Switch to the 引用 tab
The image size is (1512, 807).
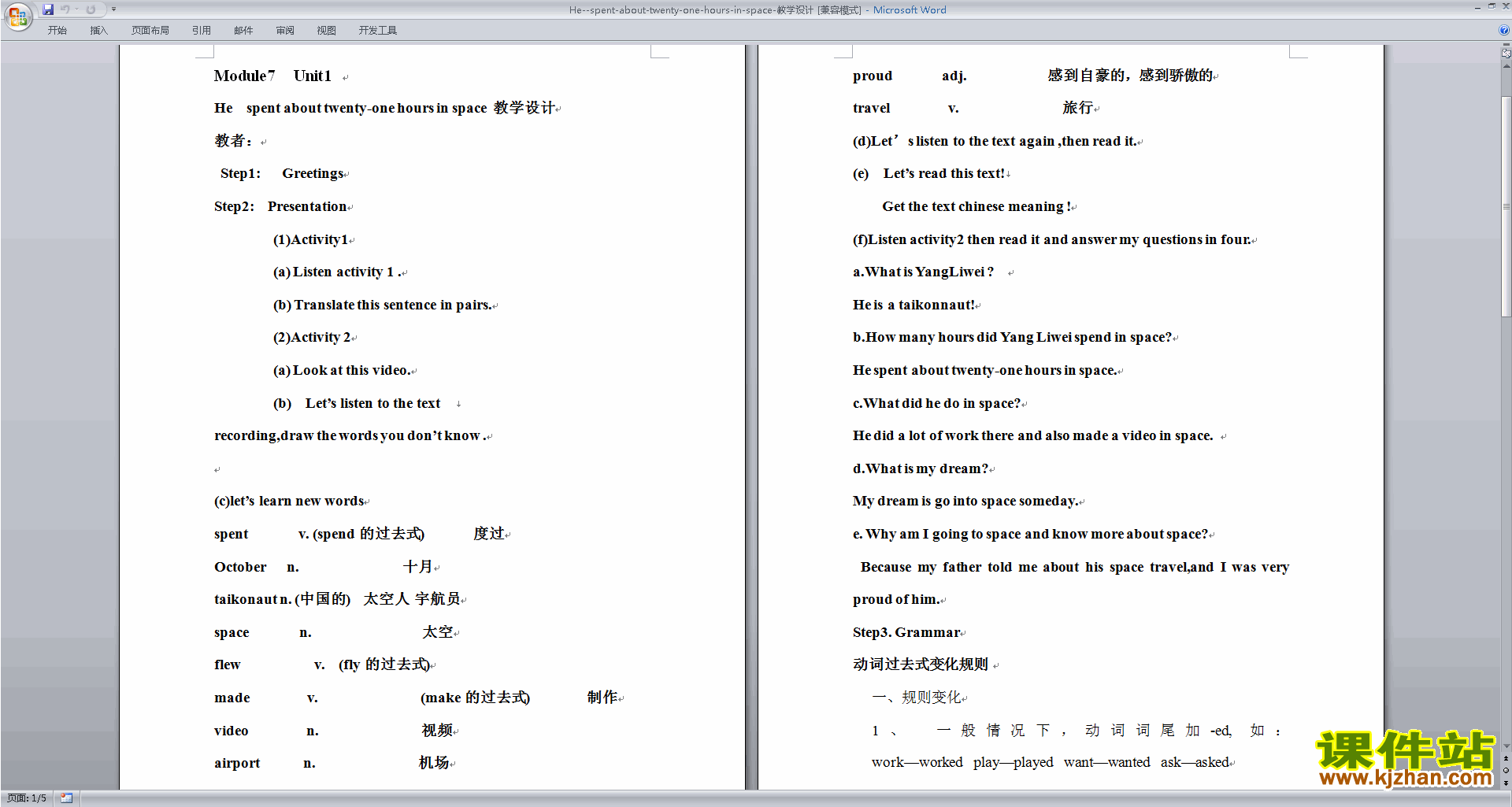pyautogui.click(x=202, y=31)
